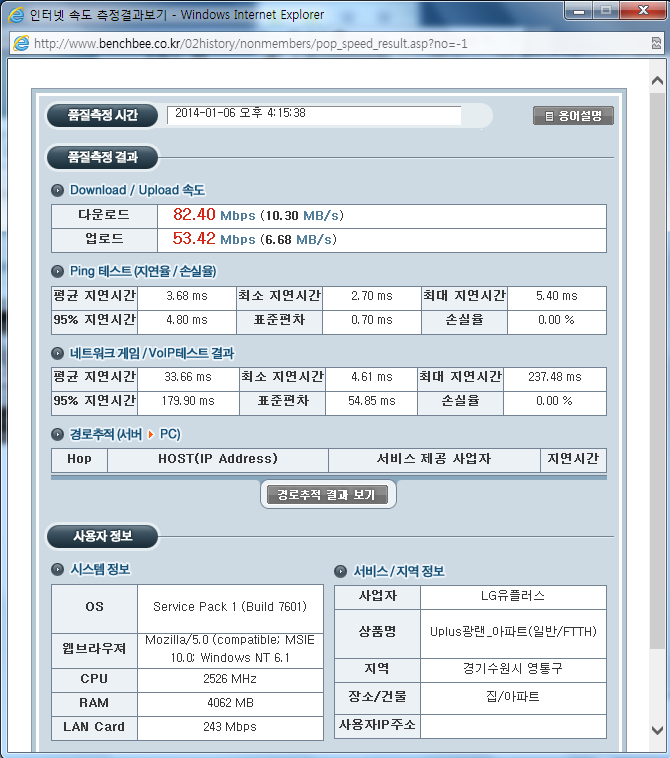Click the 경로추적 결과 보기 button

328,495
